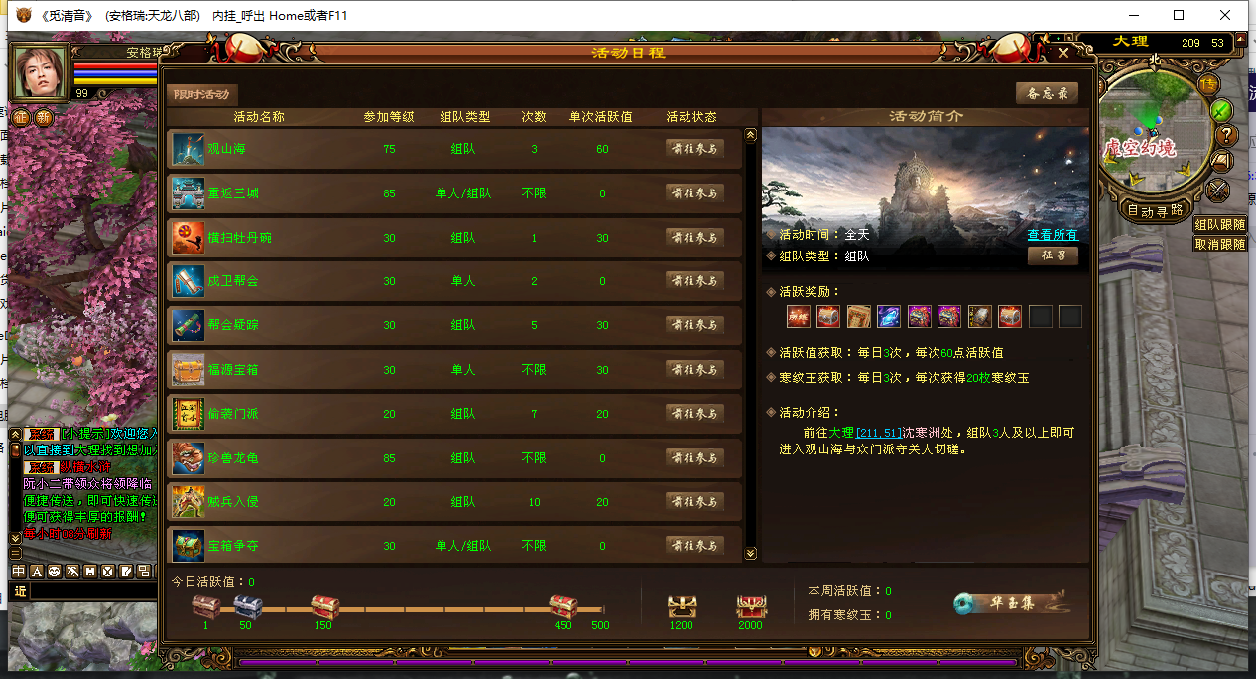Click the 2000 weekly reward chest
1256x679 pixels.
(x=750, y=606)
